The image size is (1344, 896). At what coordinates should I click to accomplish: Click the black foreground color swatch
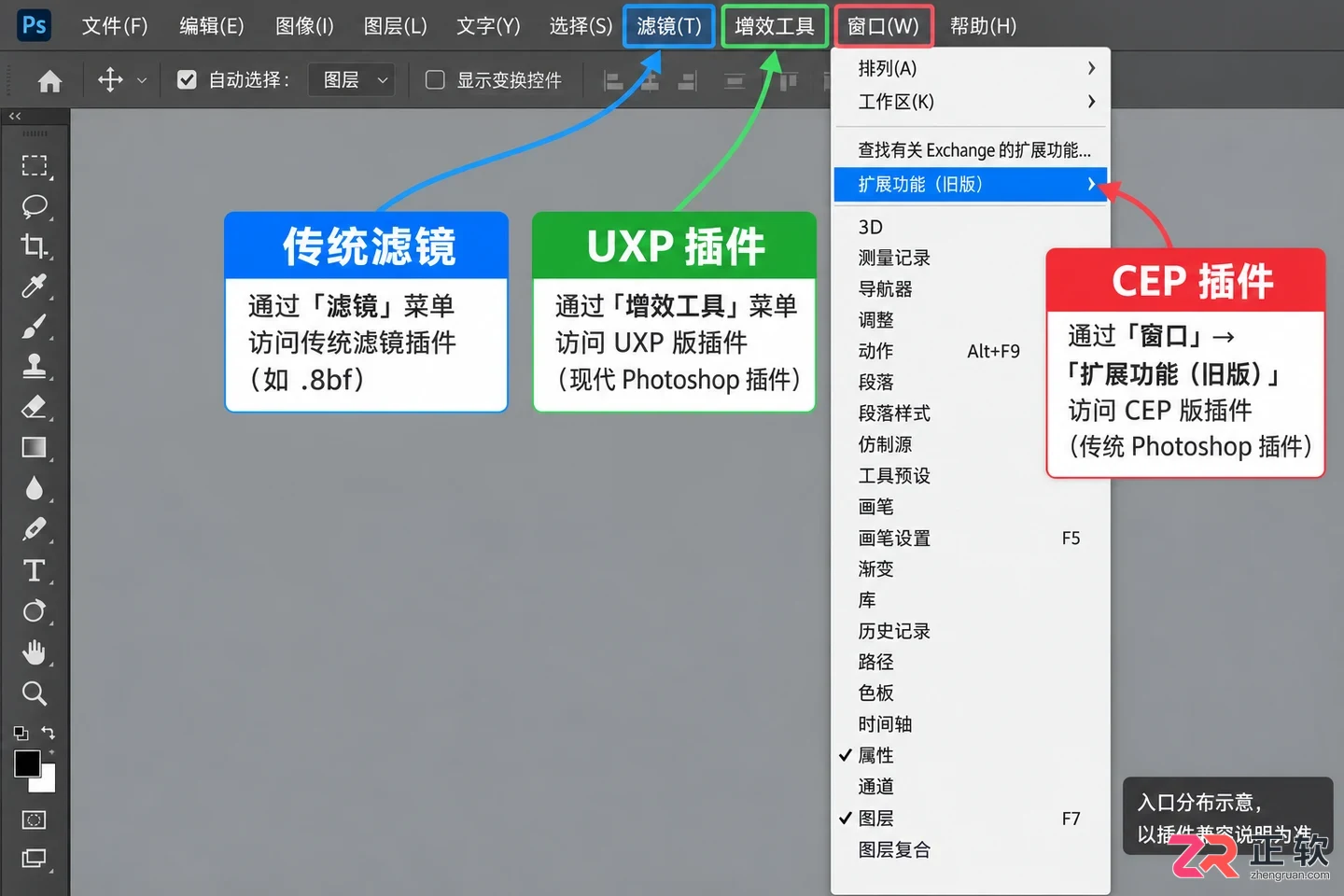[26, 763]
